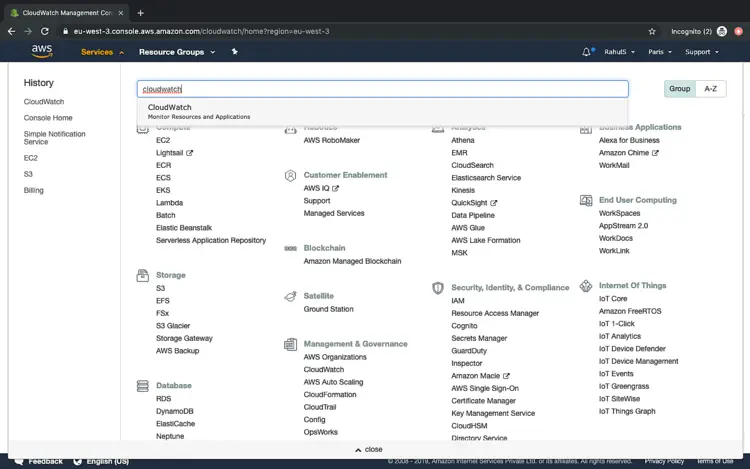Bookmark page with the star icon
The width and height of the screenshot is (750, 469).
click(x=651, y=32)
